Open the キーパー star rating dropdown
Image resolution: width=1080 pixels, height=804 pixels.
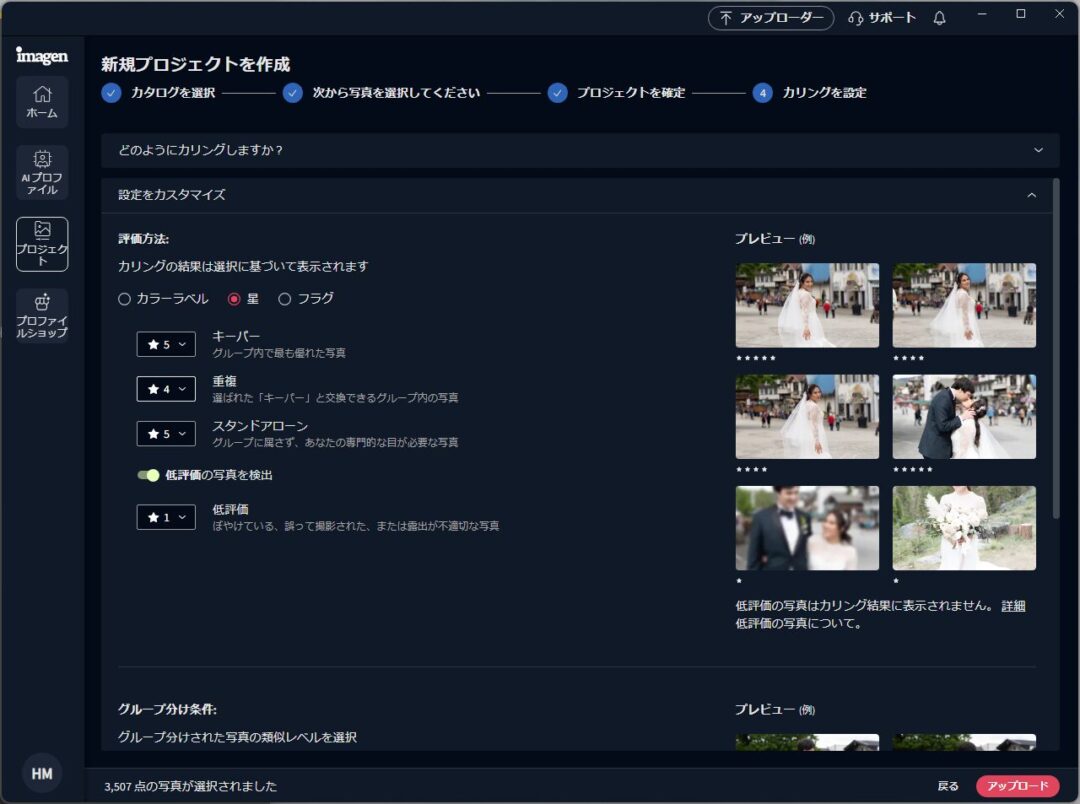click(x=166, y=344)
